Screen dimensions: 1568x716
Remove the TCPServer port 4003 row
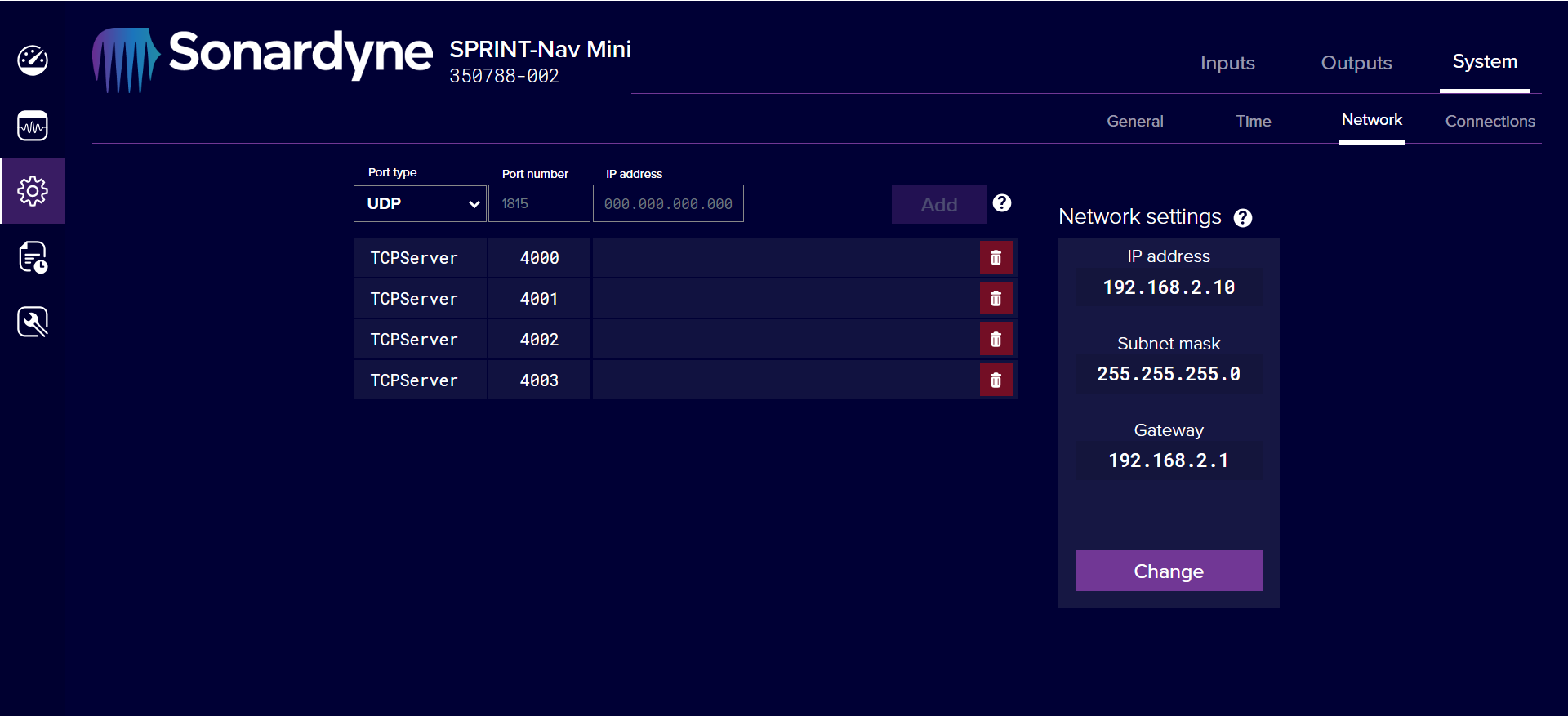996,380
